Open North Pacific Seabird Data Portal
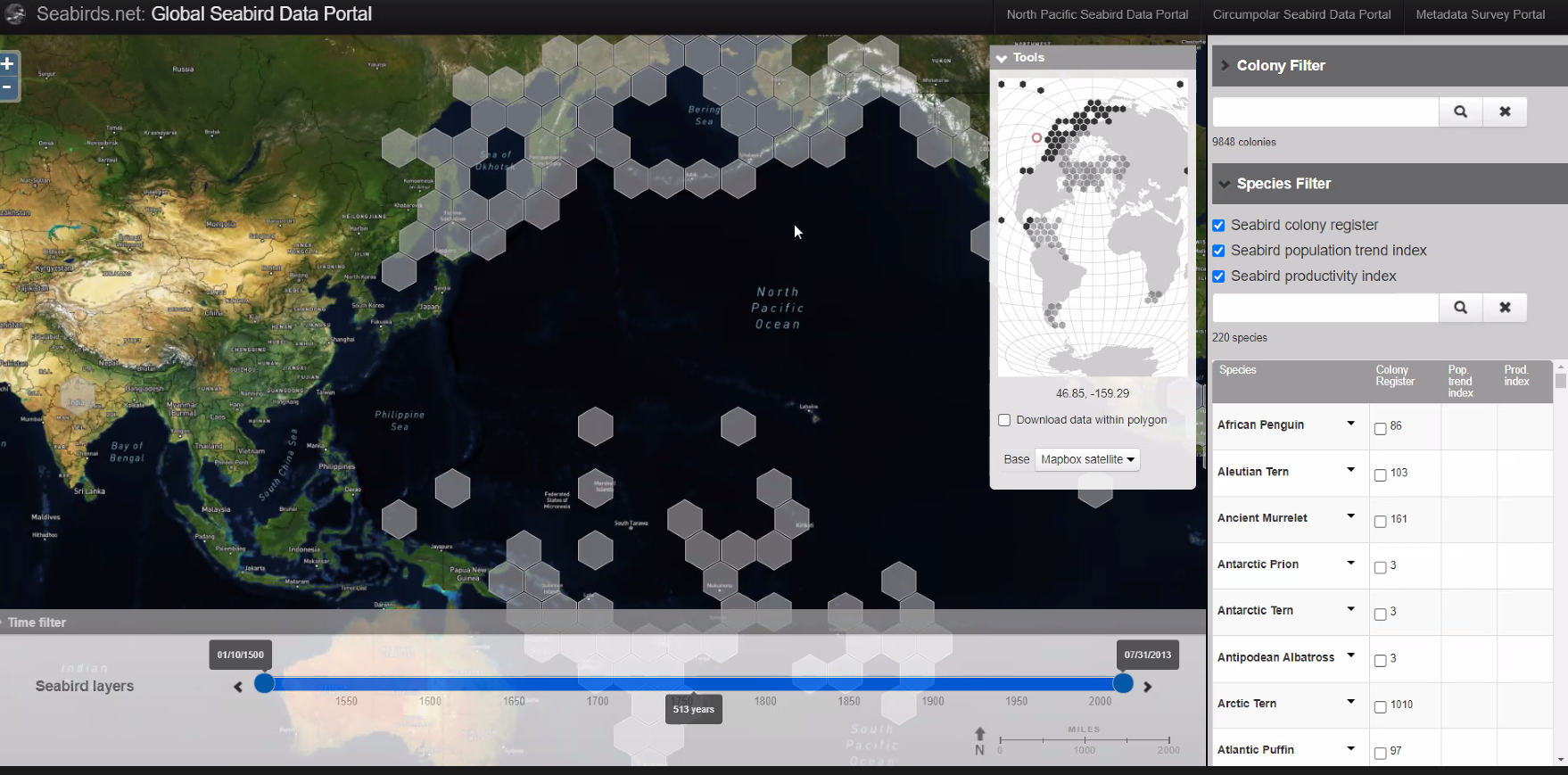Image resolution: width=1568 pixels, height=775 pixels. point(1097,14)
